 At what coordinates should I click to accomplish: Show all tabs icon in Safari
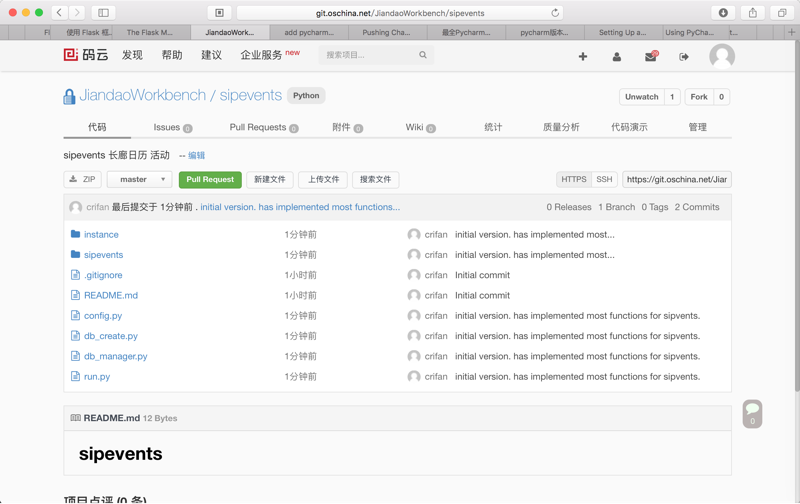coord(782,13)
